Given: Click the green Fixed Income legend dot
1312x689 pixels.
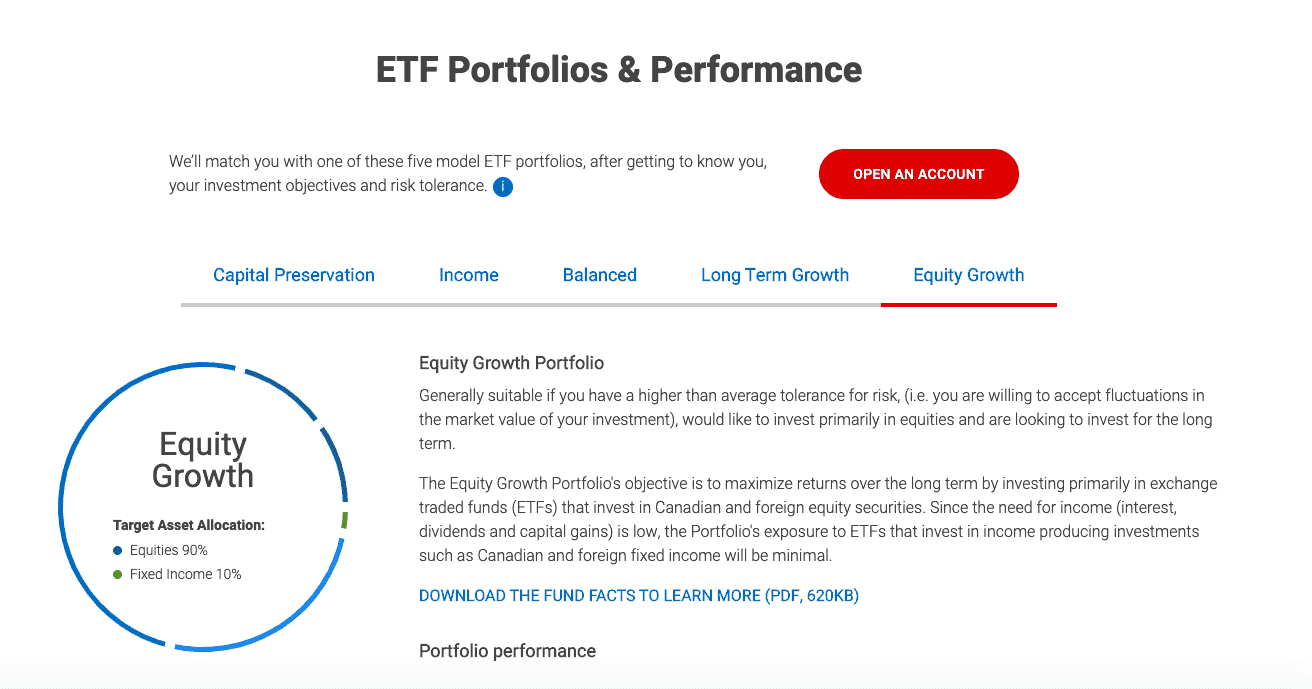Looking at the screenshot, I should [x=118, y=574].
